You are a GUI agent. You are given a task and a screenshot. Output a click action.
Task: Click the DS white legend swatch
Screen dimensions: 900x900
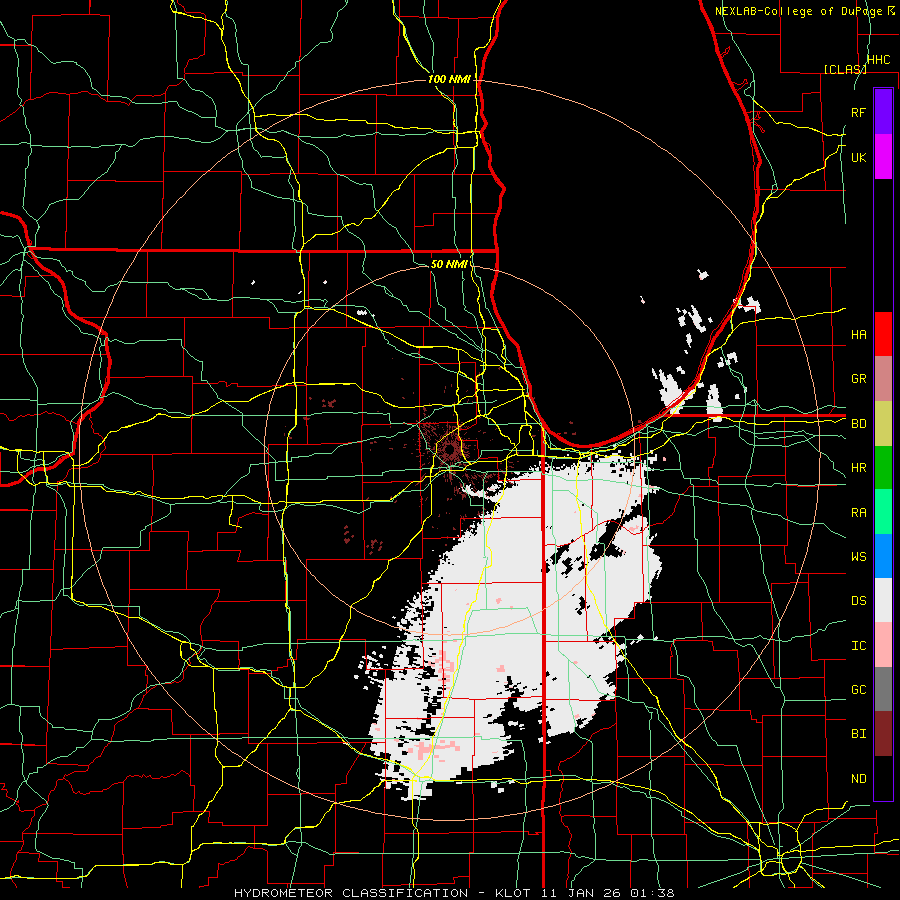pos(883,600)
